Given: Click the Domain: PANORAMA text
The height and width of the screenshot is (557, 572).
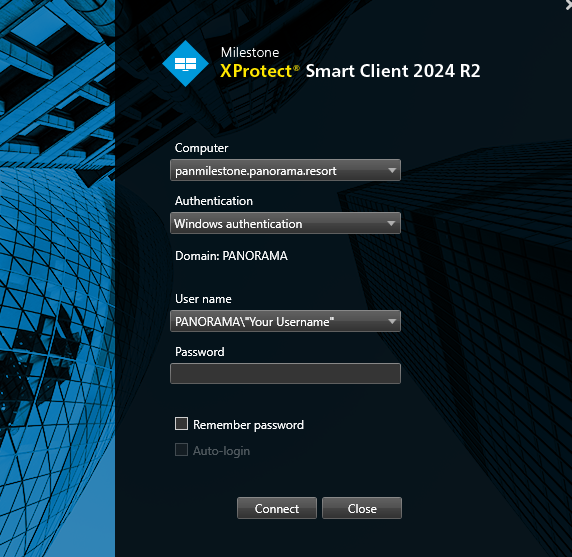Looking at the screenshot, I should point(231,256).
